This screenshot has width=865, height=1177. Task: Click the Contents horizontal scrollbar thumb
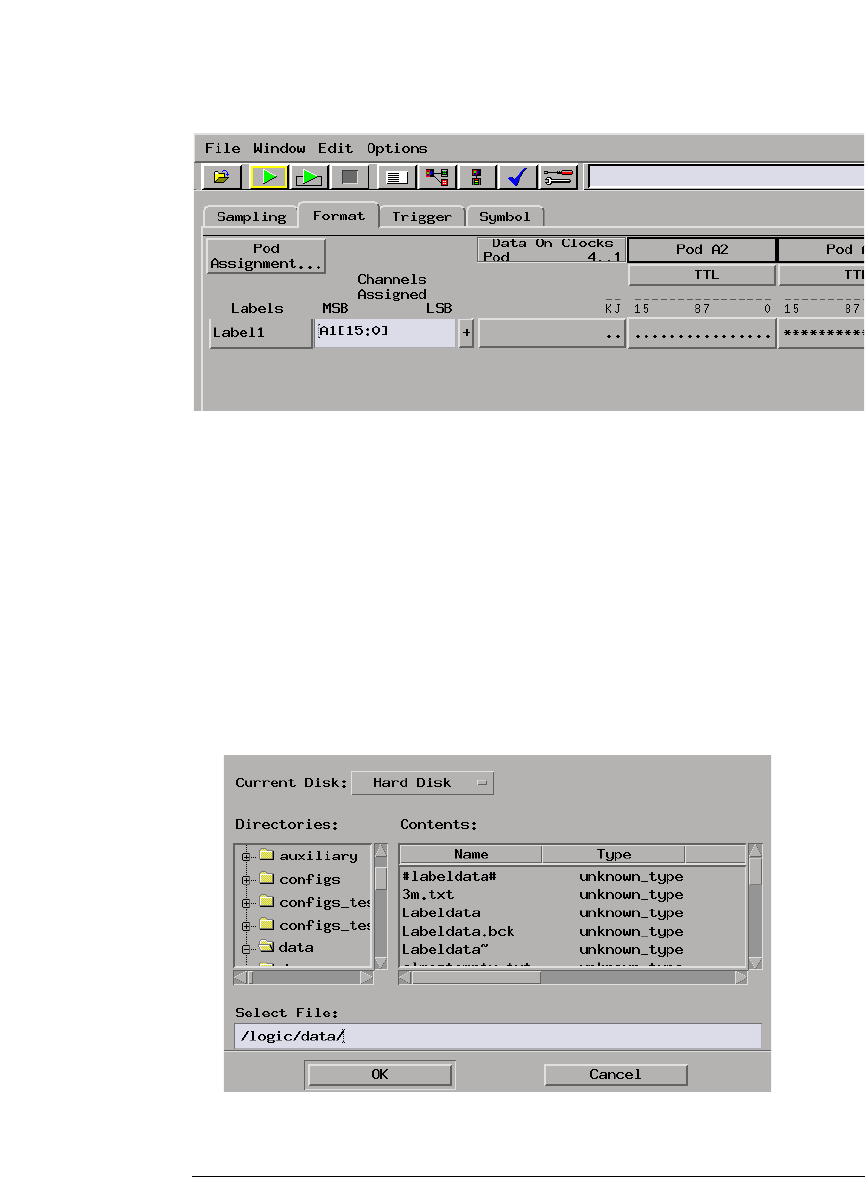pyautogui.click(x=476, y=978)
